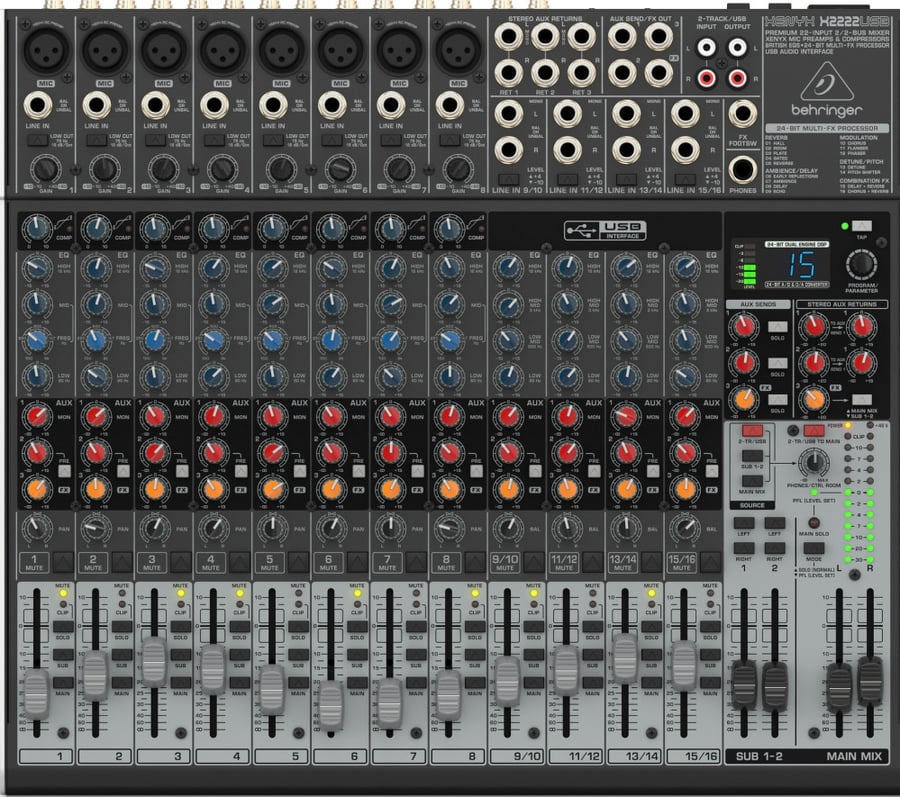The width and height of the screenshot is (900, 797).
Task: Click the channel 1 GAIN knob
Action: point(45,169)
